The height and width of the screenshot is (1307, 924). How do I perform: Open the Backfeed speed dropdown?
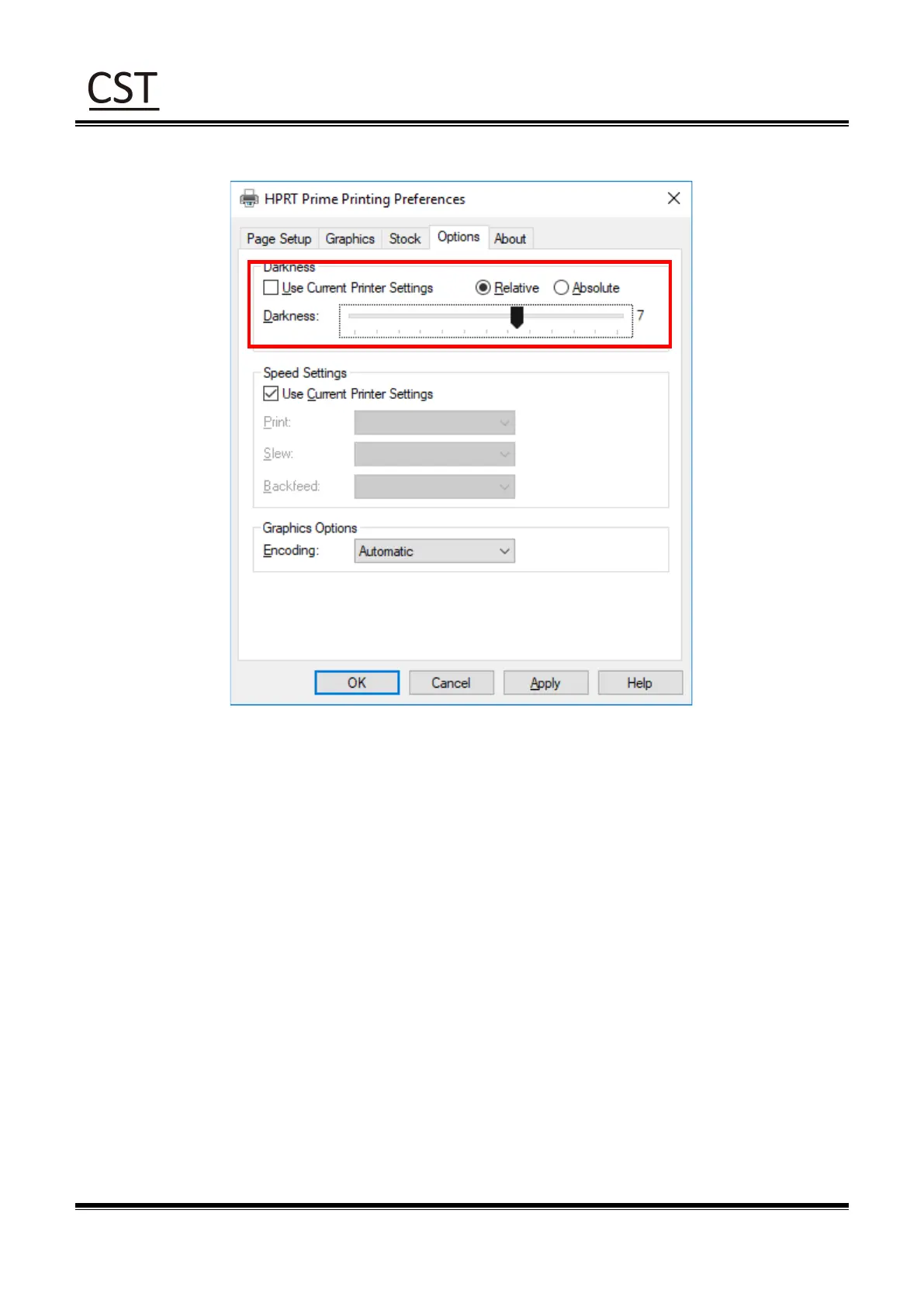click(x=434, y=487)
